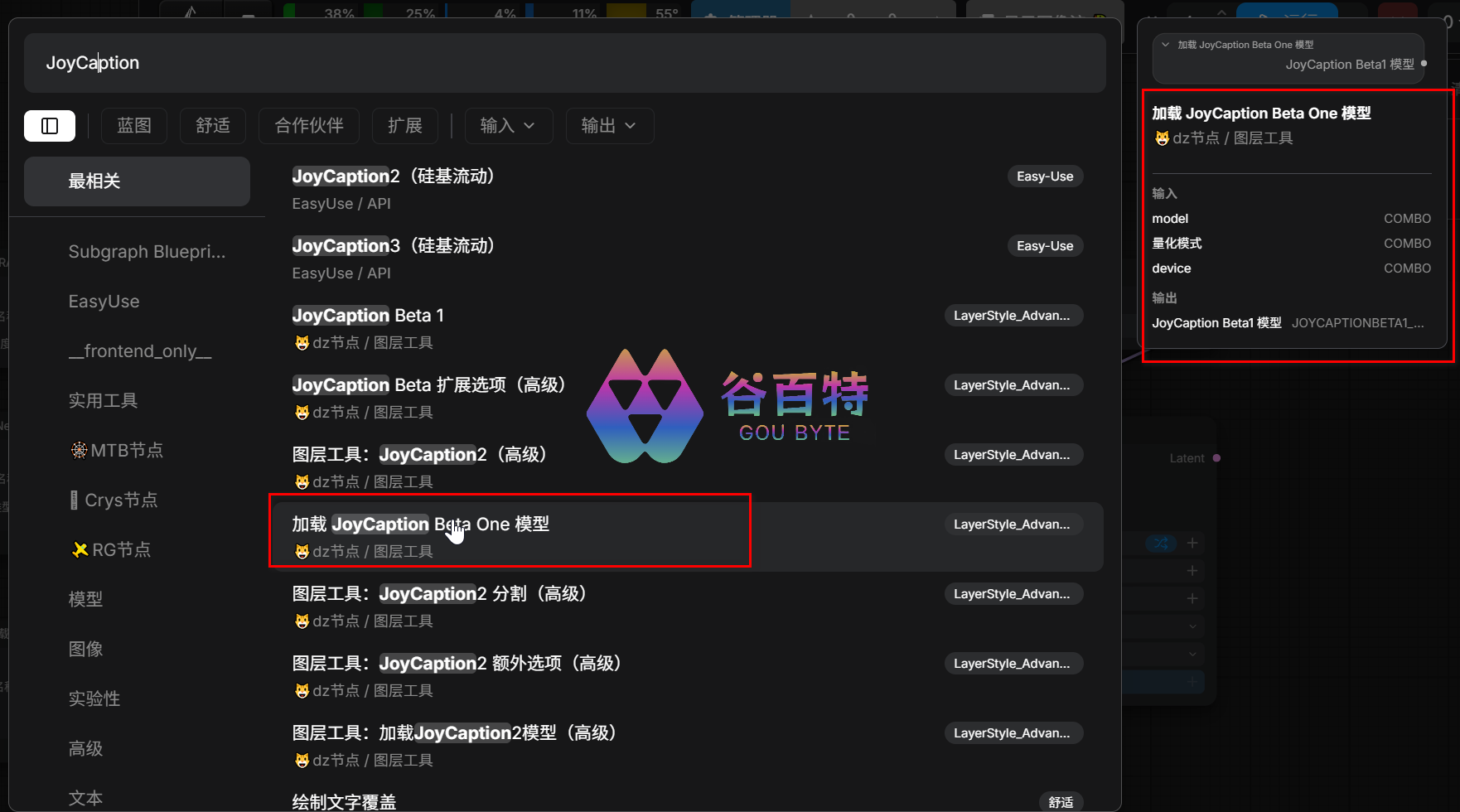Viewport: 1460px width, 812px height.
Task: Select the 最相关 category
Action: pyautogui.click(x=137, y=181)
